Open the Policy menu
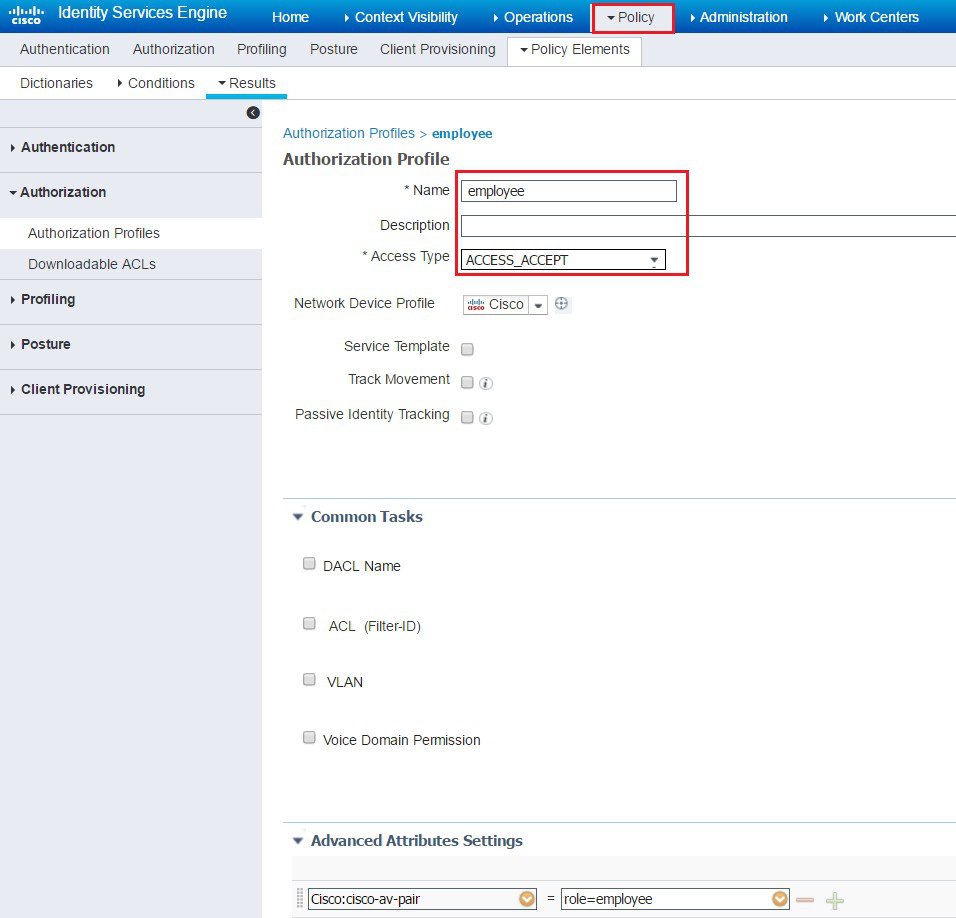This screenshot has height=918, width=956. [632, 18]
